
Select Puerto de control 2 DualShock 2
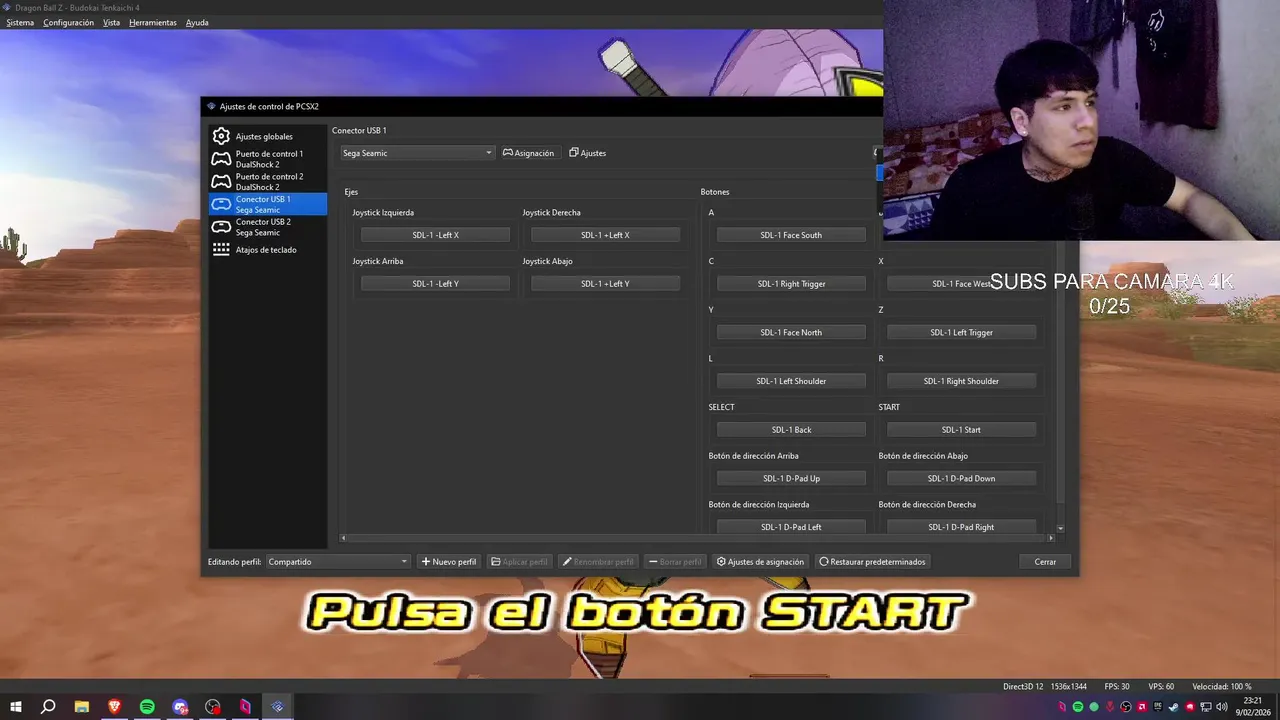tap(267, 182)
